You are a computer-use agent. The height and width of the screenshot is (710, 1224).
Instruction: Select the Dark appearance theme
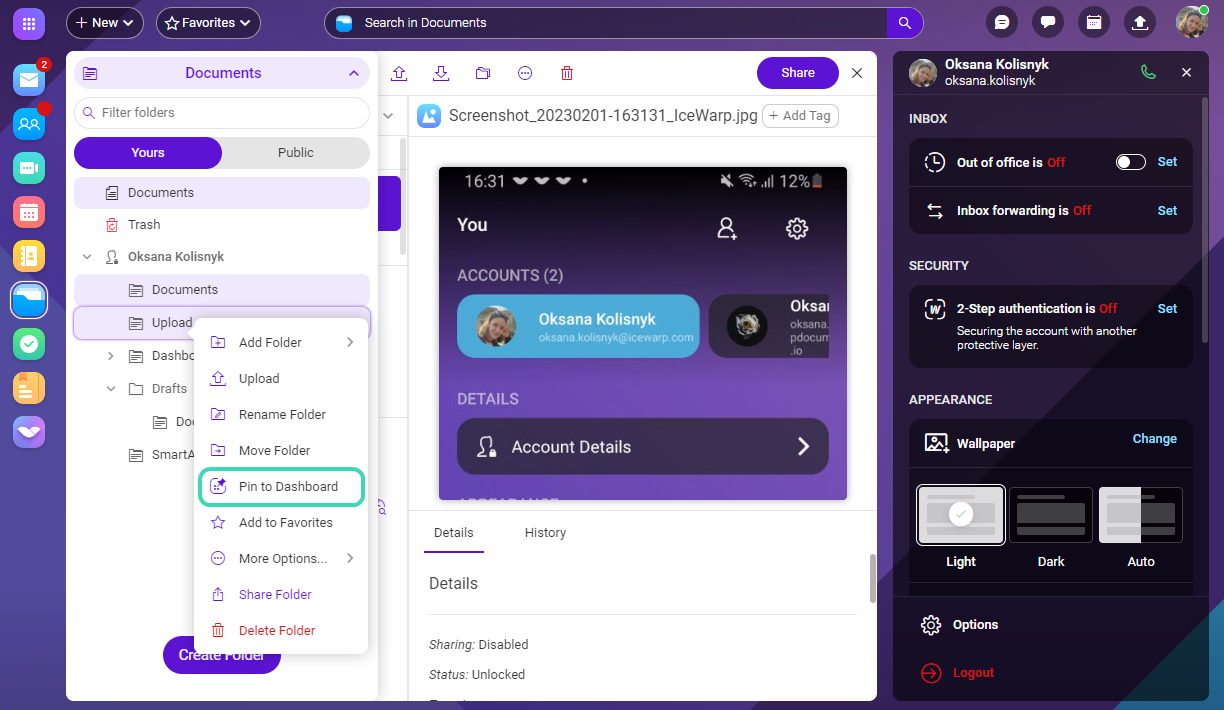point(1050,515)
